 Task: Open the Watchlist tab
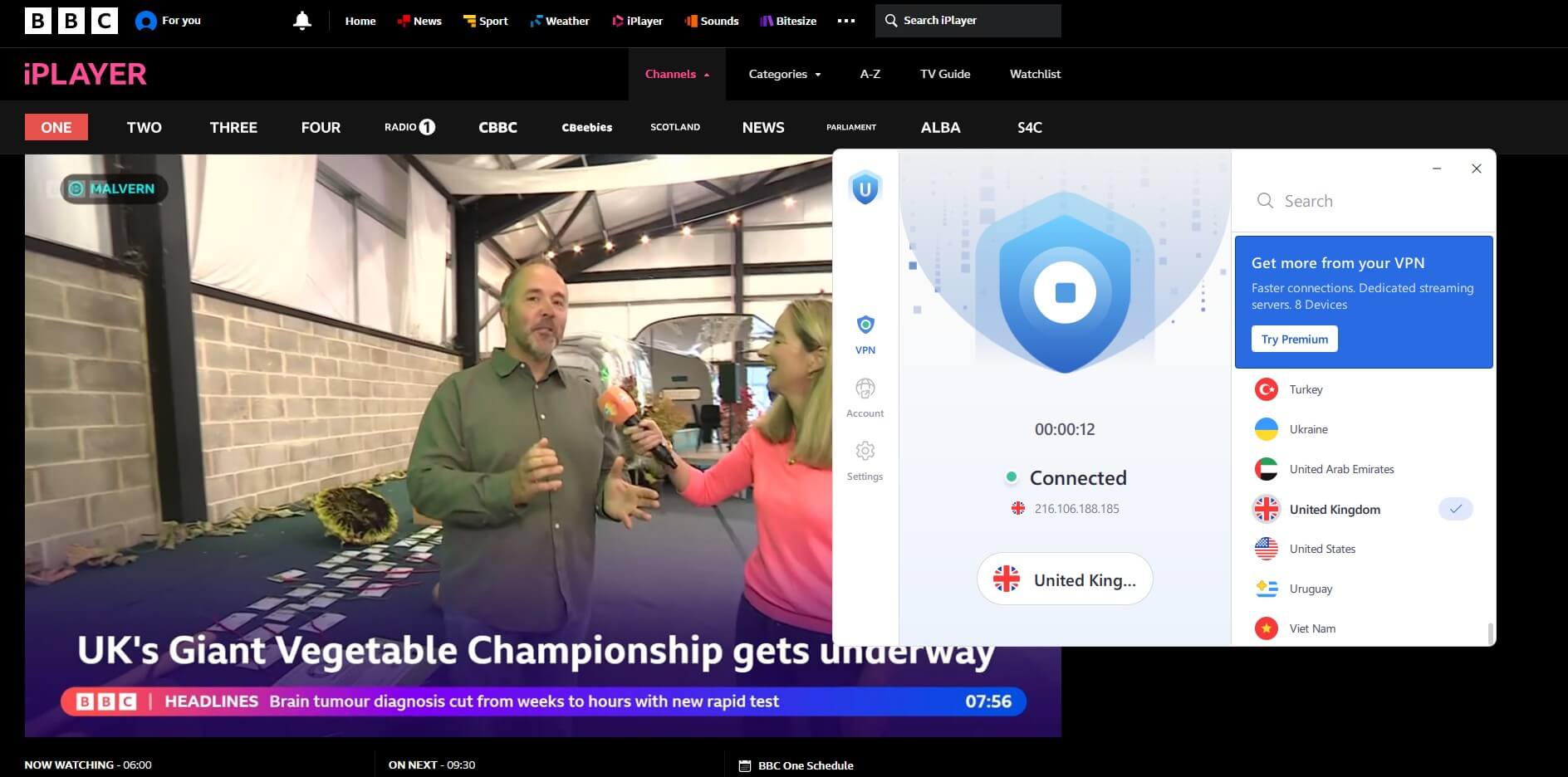pyautogui.click(x=1035, y=74)
